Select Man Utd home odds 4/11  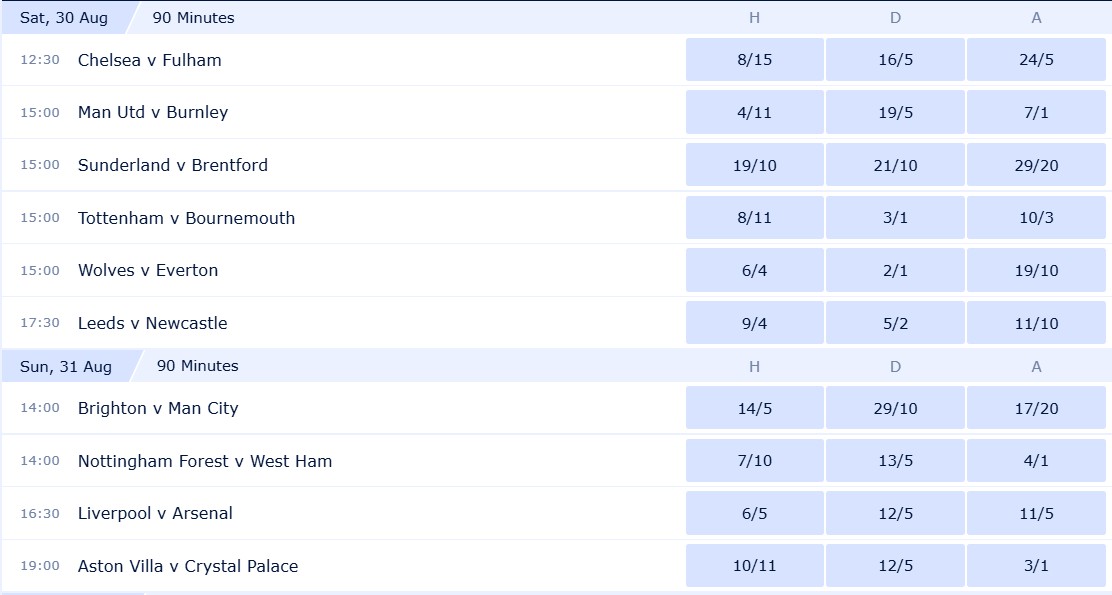[x=755, y=112]
